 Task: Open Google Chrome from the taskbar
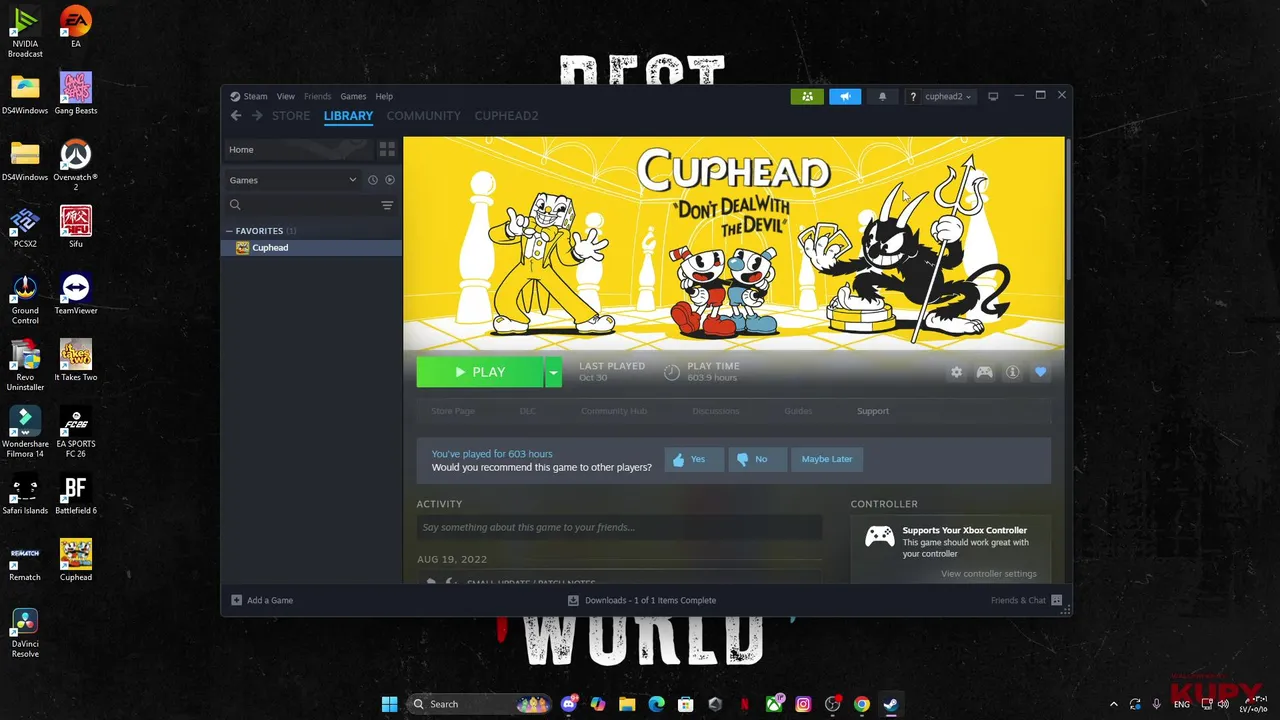coord(861,704)
